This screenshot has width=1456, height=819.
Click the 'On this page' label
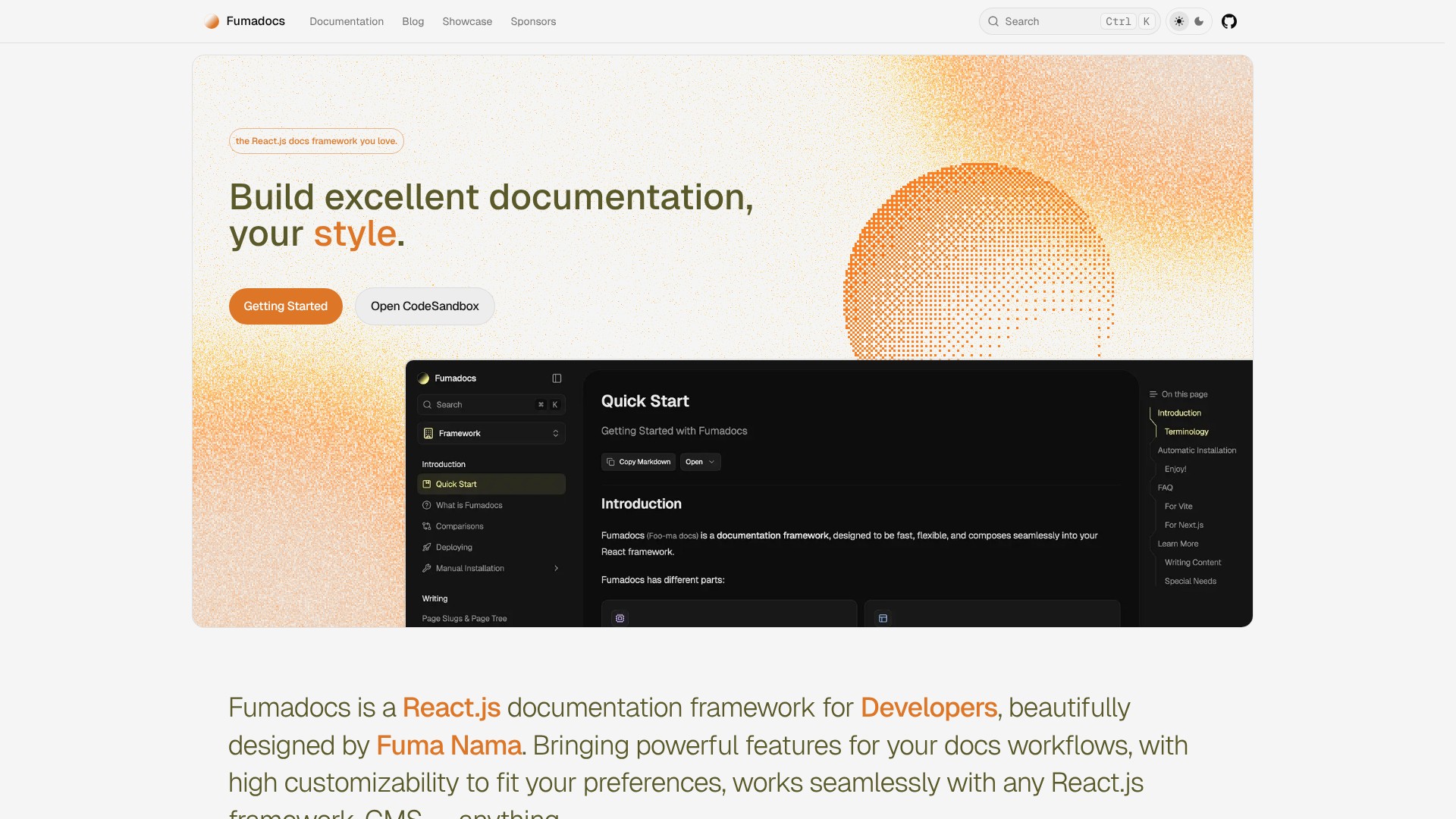1185,394
